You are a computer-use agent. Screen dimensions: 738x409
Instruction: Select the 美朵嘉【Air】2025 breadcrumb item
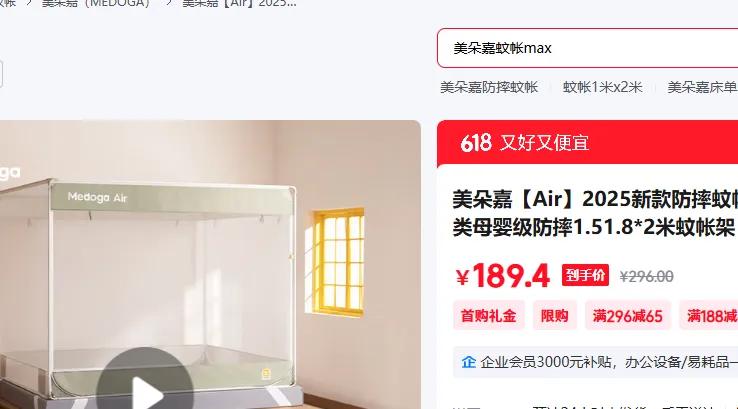[239, 3]
